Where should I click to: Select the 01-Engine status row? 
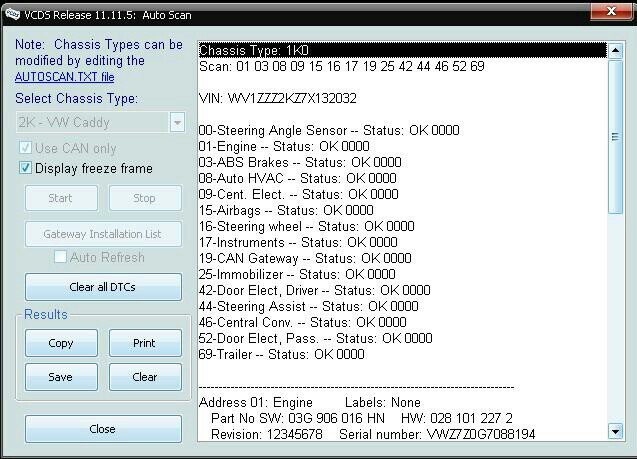403,146
